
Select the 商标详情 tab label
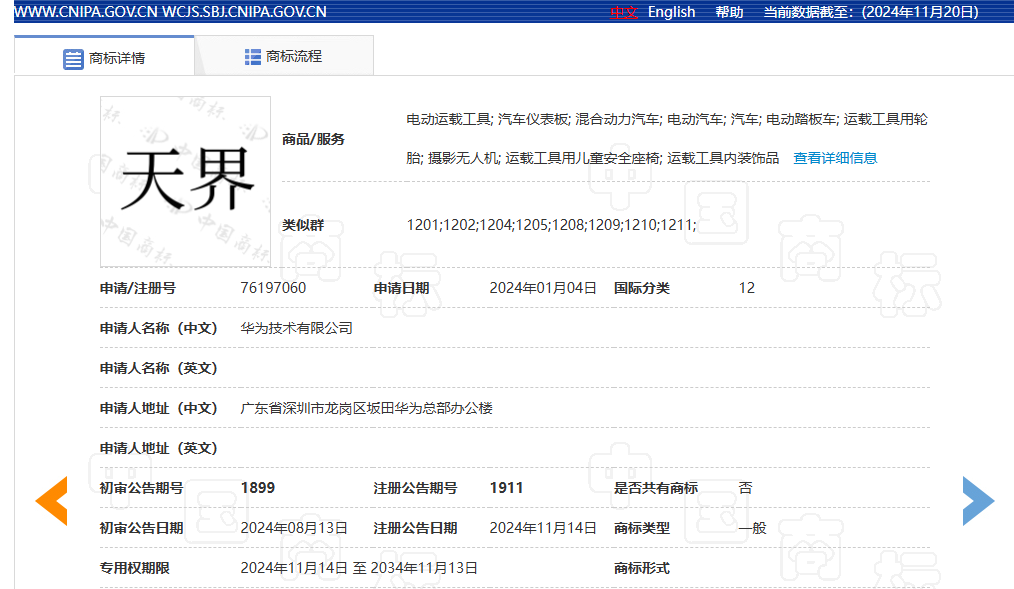(117, 58)
